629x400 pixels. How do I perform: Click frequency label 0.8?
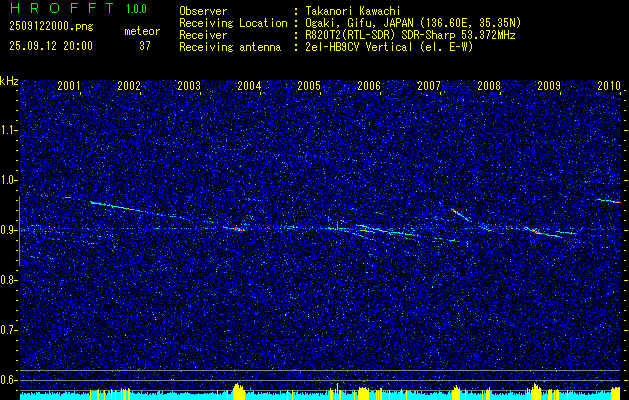[8, 280]
